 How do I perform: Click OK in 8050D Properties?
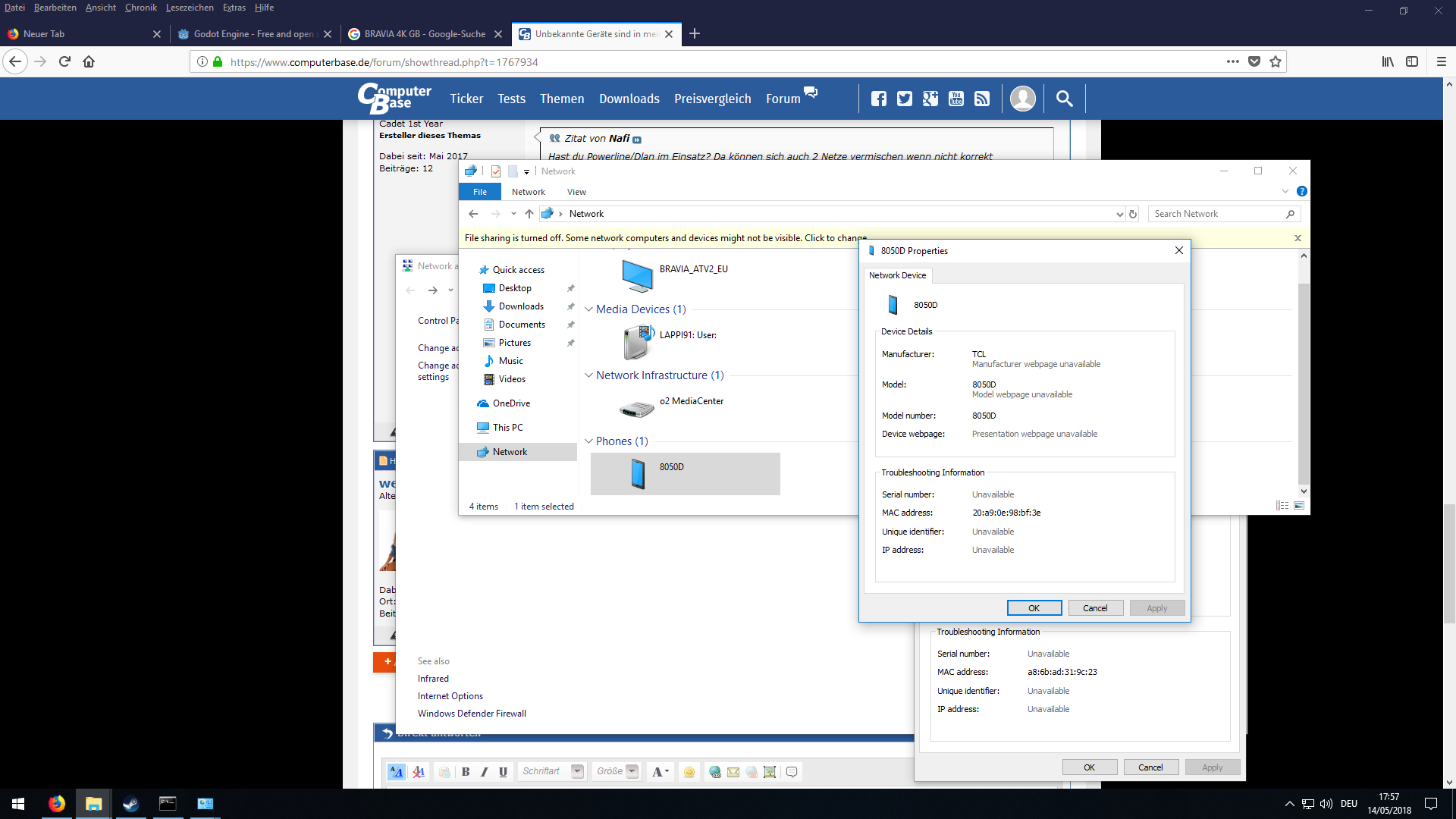(1034, 608)
